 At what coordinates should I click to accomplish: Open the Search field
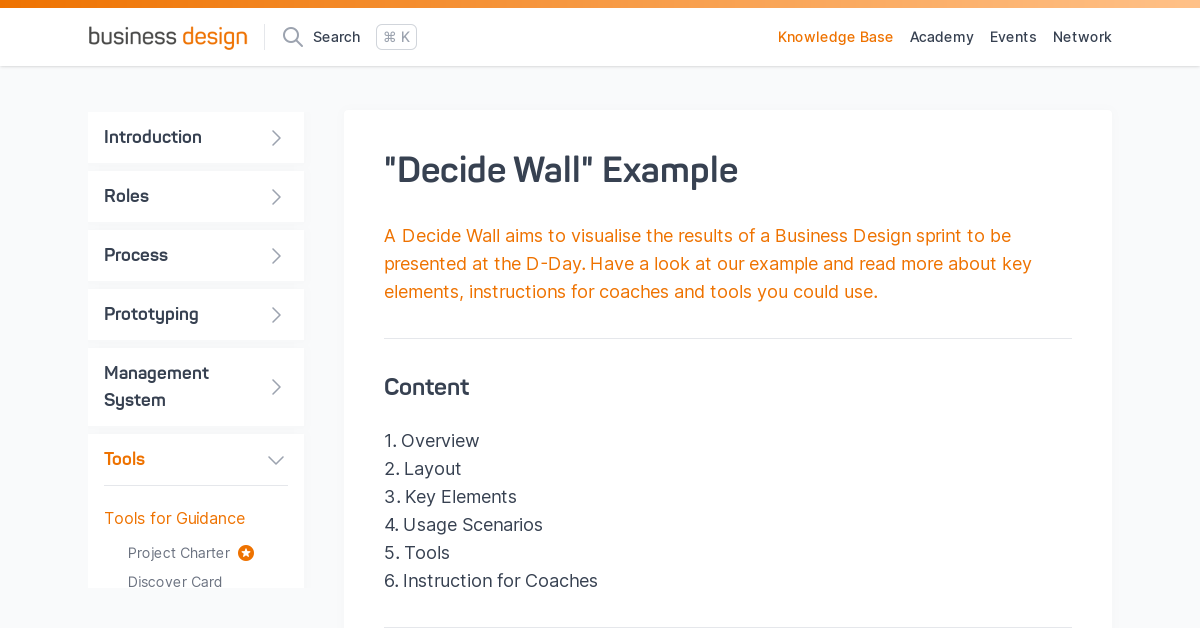pos(349,37)
